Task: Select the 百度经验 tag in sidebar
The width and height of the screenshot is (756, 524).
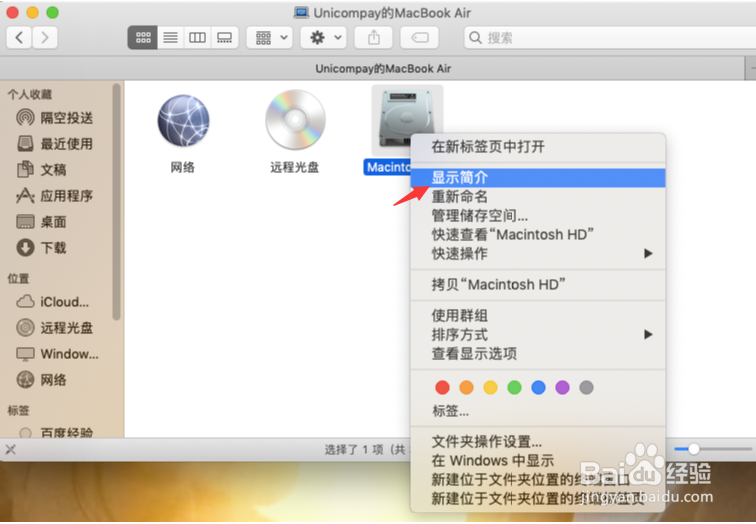Action: click(54, 433)
